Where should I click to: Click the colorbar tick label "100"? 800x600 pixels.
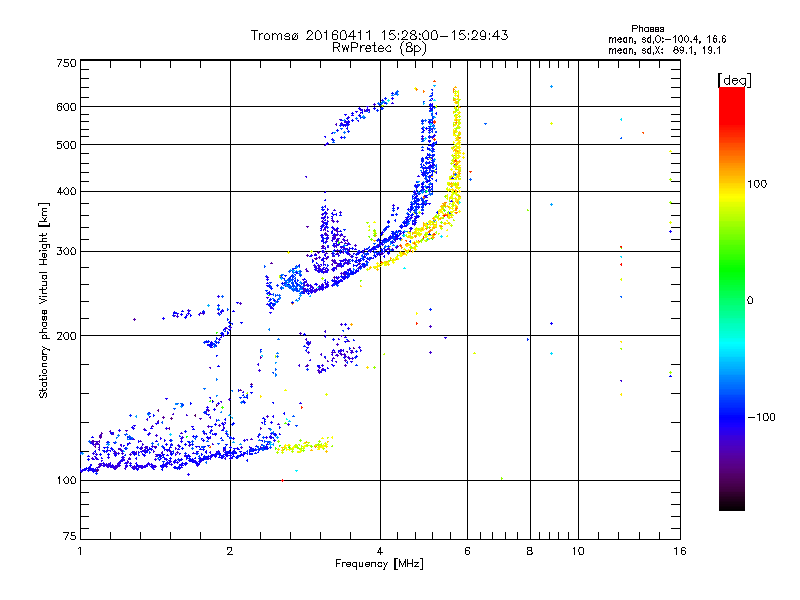(757, 184)
